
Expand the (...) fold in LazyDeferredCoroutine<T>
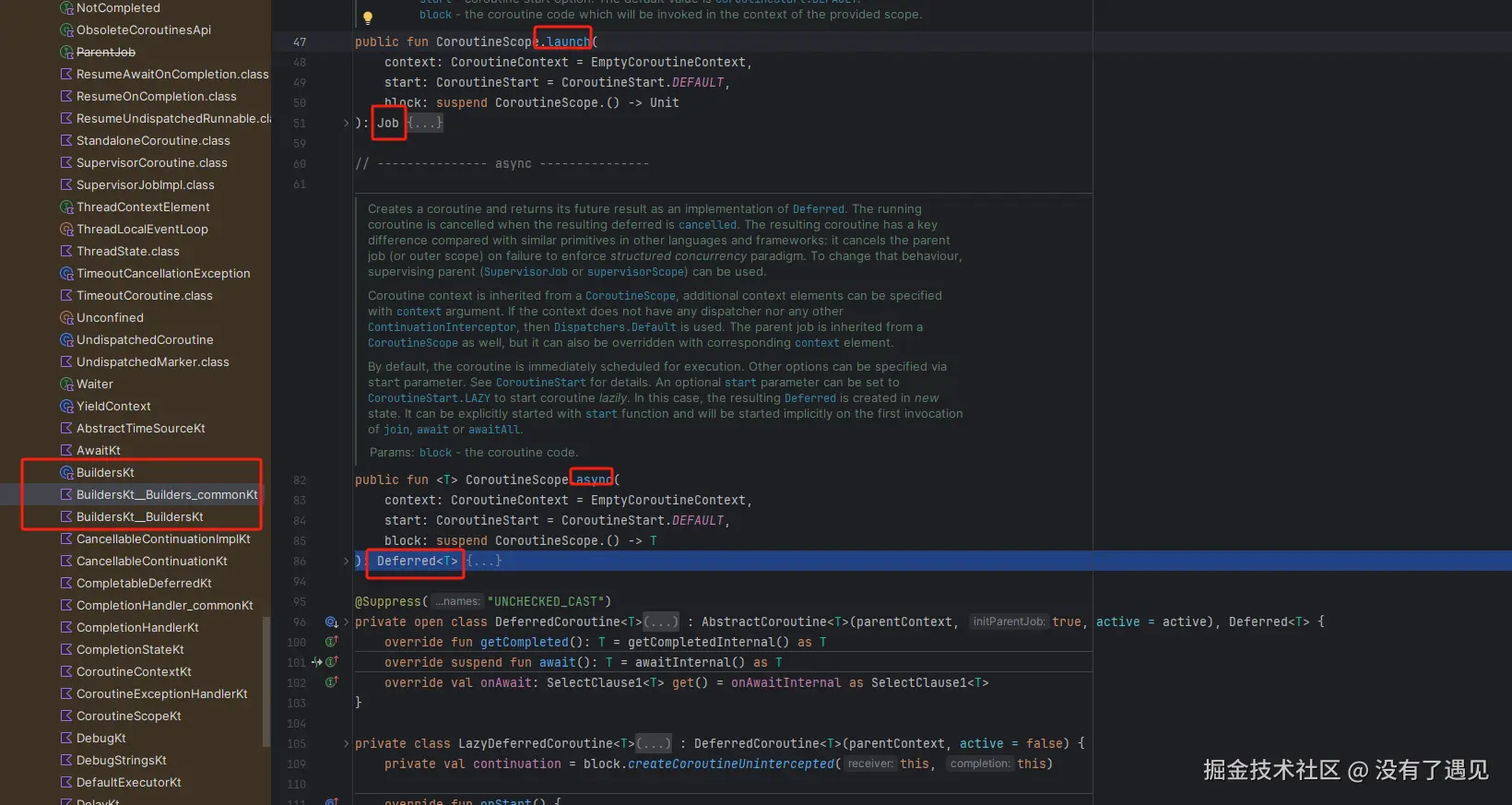654,743
